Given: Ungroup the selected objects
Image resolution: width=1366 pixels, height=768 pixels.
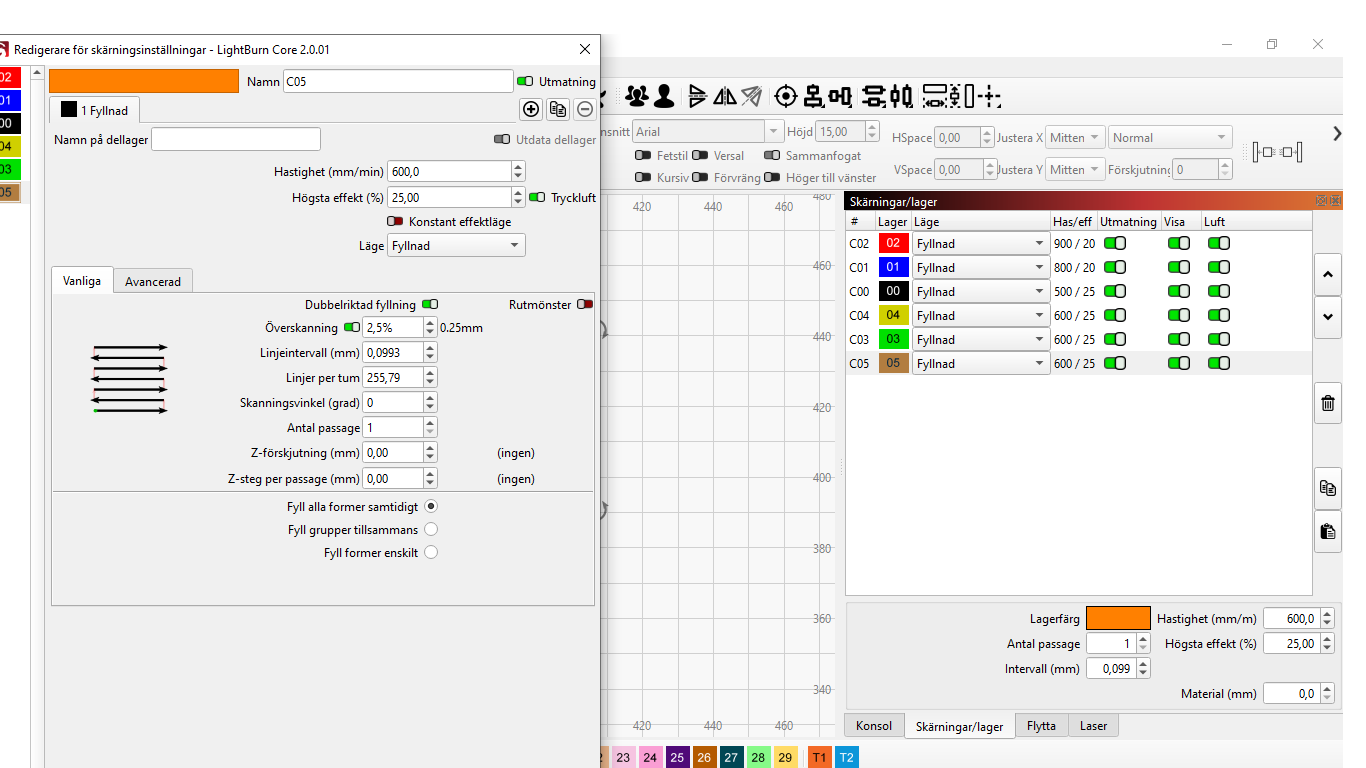Looking at the screenshot, I should coord(663,96).
